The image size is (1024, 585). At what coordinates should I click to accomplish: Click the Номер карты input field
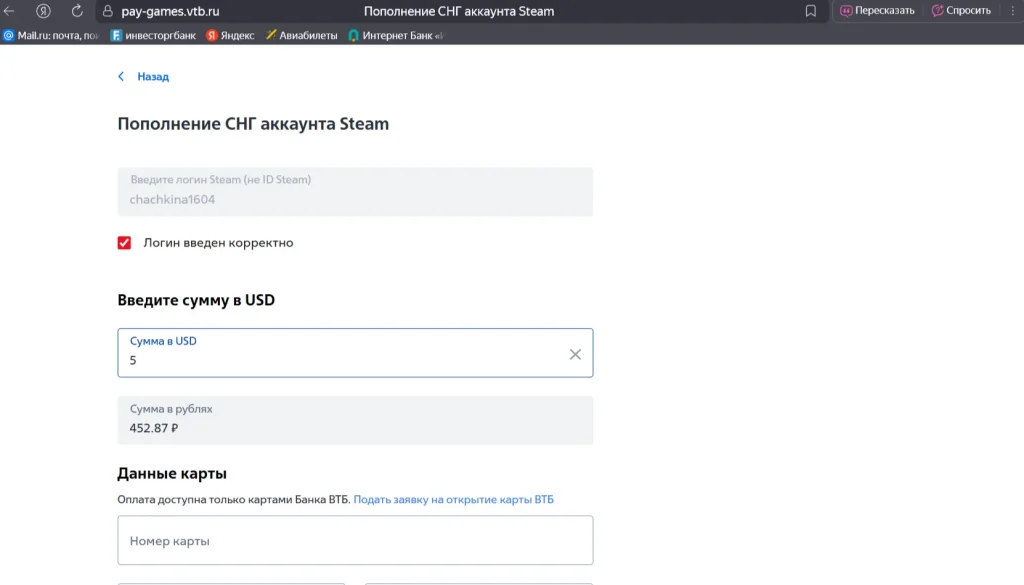coord(355,540)
